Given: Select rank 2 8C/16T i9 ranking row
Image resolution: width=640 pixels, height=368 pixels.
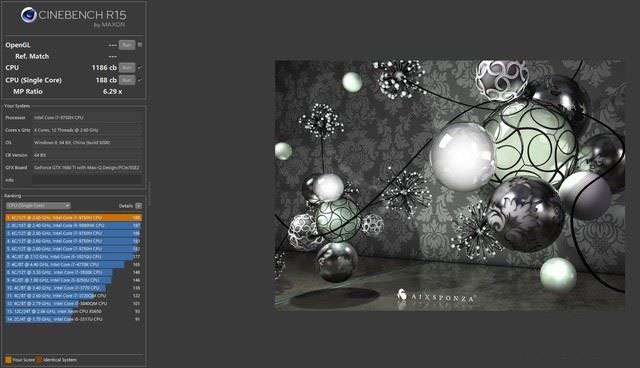Looking at the screenshot, I should click(x=73, y=226).
